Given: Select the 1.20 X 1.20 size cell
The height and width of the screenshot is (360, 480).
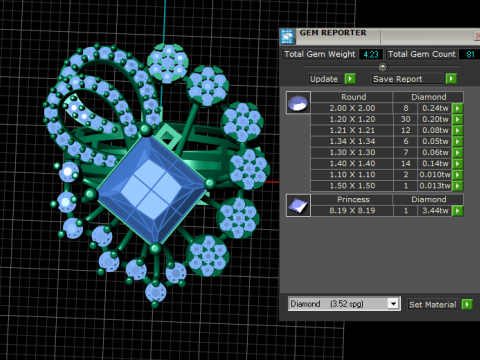Looking at the screenshot, I should click(x=352, y=119).
